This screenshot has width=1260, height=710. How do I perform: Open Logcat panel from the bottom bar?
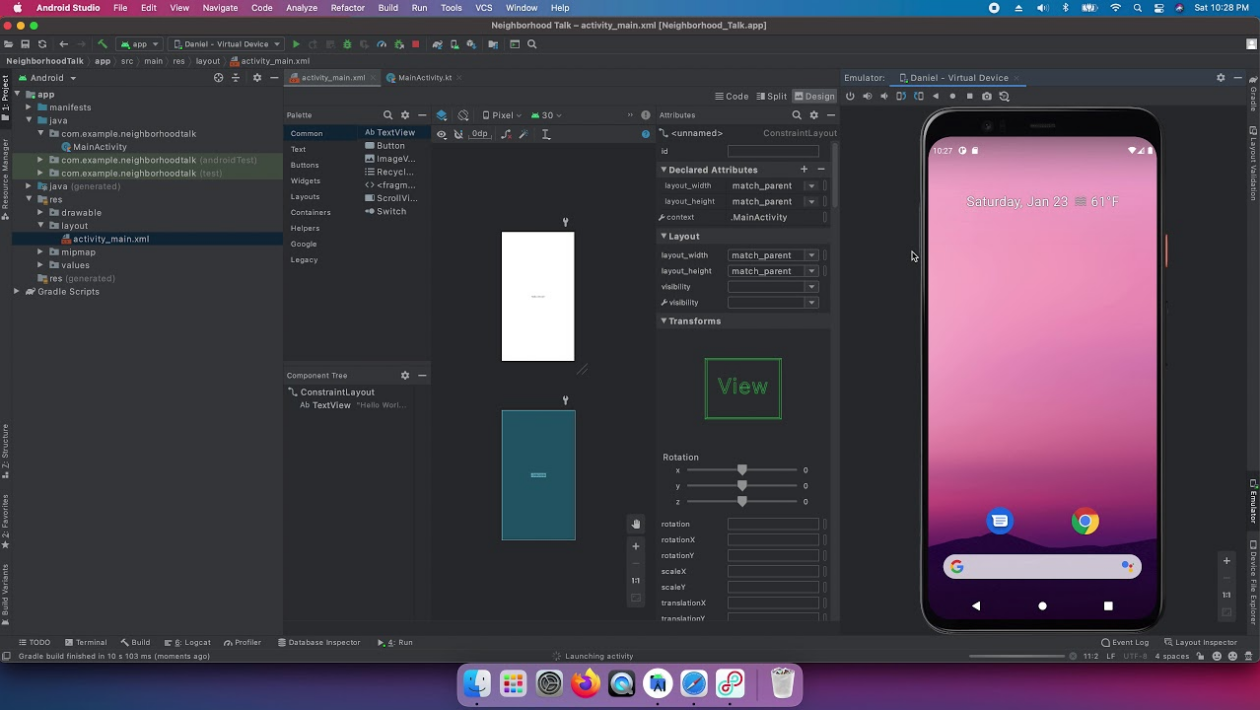point(192,642)
